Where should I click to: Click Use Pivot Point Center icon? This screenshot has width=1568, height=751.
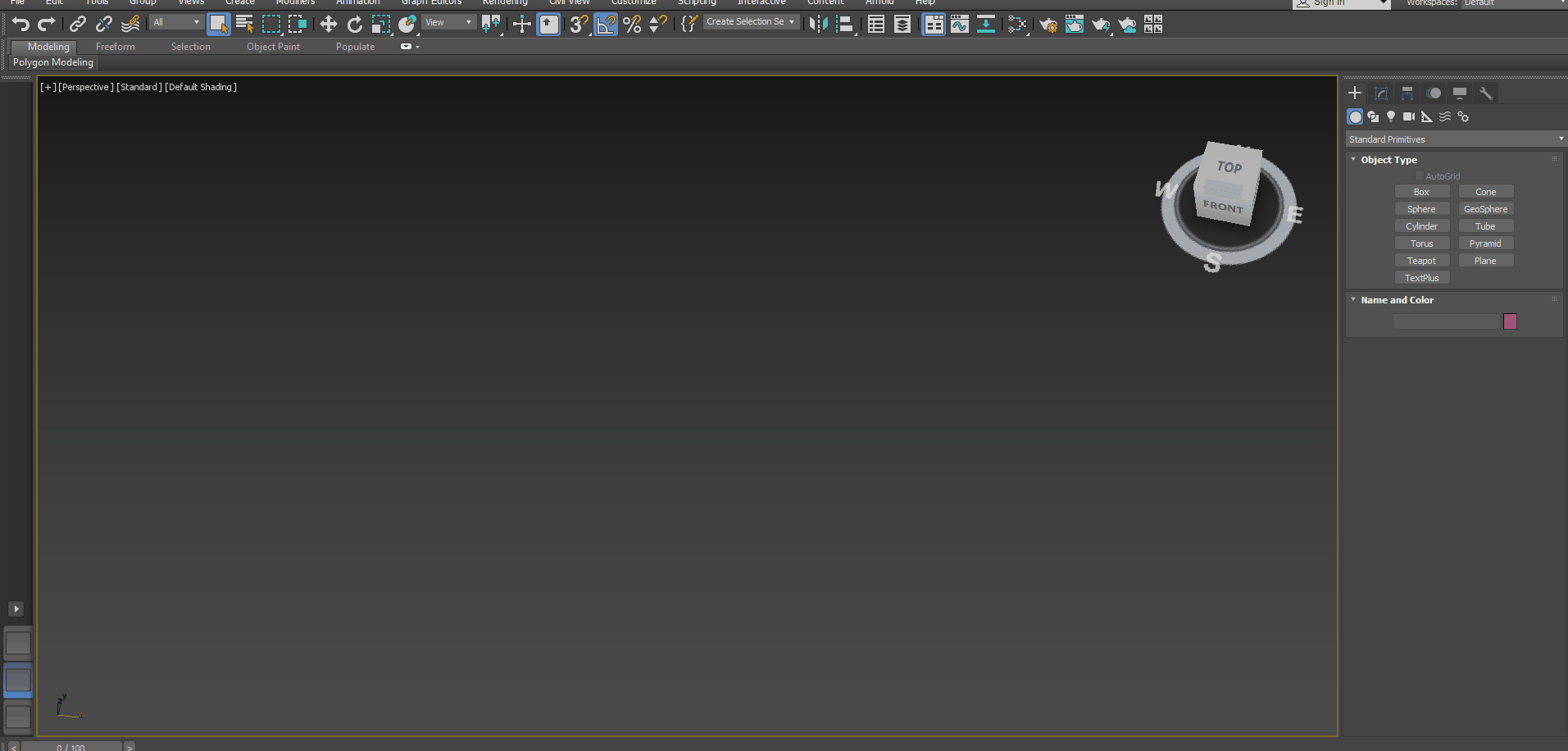click(491, 24)
